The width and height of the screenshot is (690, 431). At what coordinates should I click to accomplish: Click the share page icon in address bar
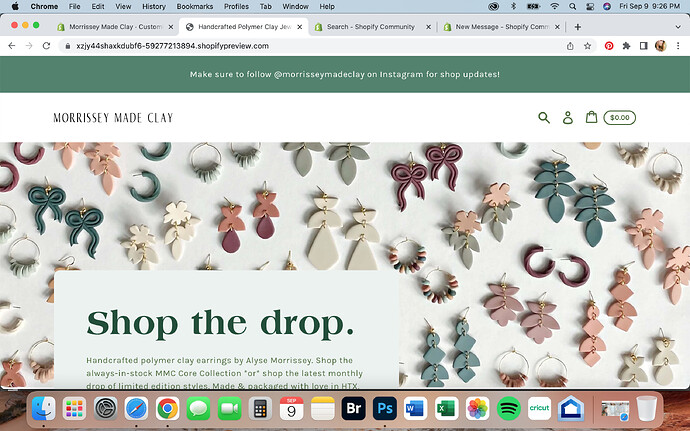point(570,46)
